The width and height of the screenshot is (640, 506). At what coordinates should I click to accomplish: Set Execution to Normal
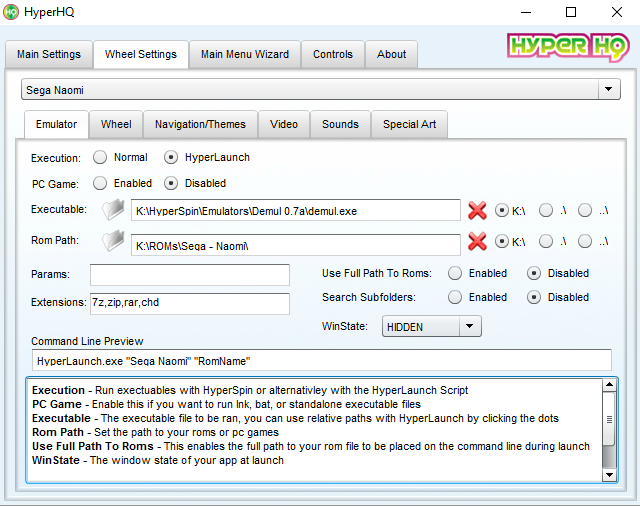tap(100, 157)
